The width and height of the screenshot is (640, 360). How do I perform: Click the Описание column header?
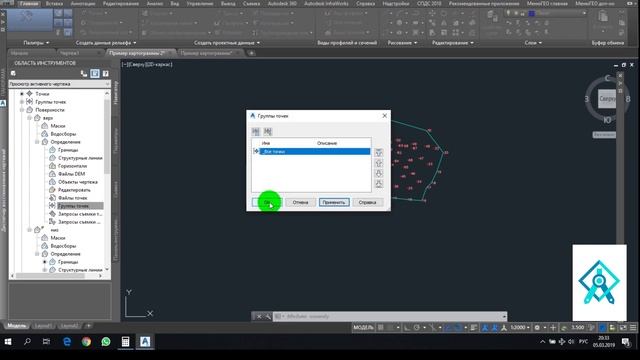click(x=327, y=143)
